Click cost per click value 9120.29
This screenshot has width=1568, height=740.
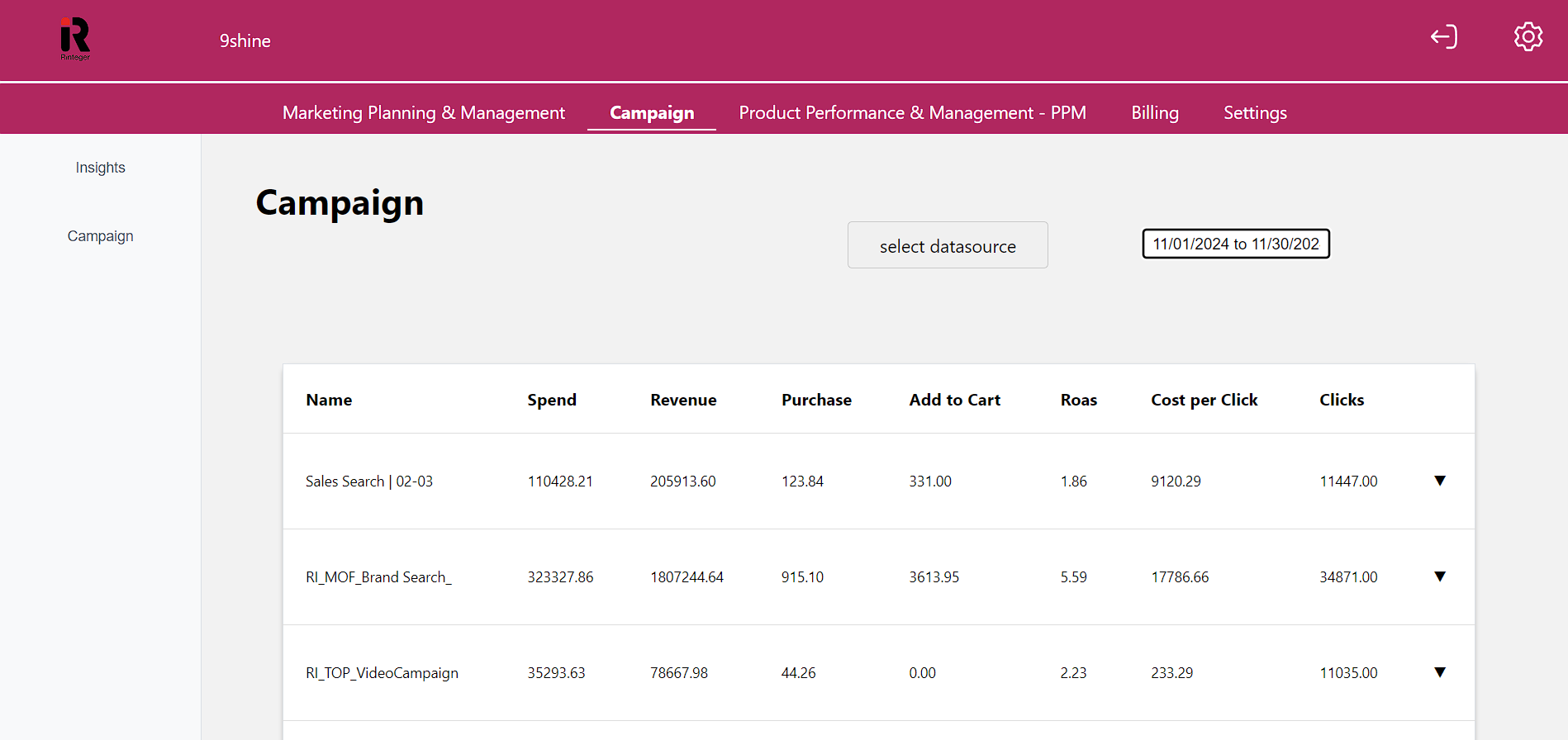1176,481
